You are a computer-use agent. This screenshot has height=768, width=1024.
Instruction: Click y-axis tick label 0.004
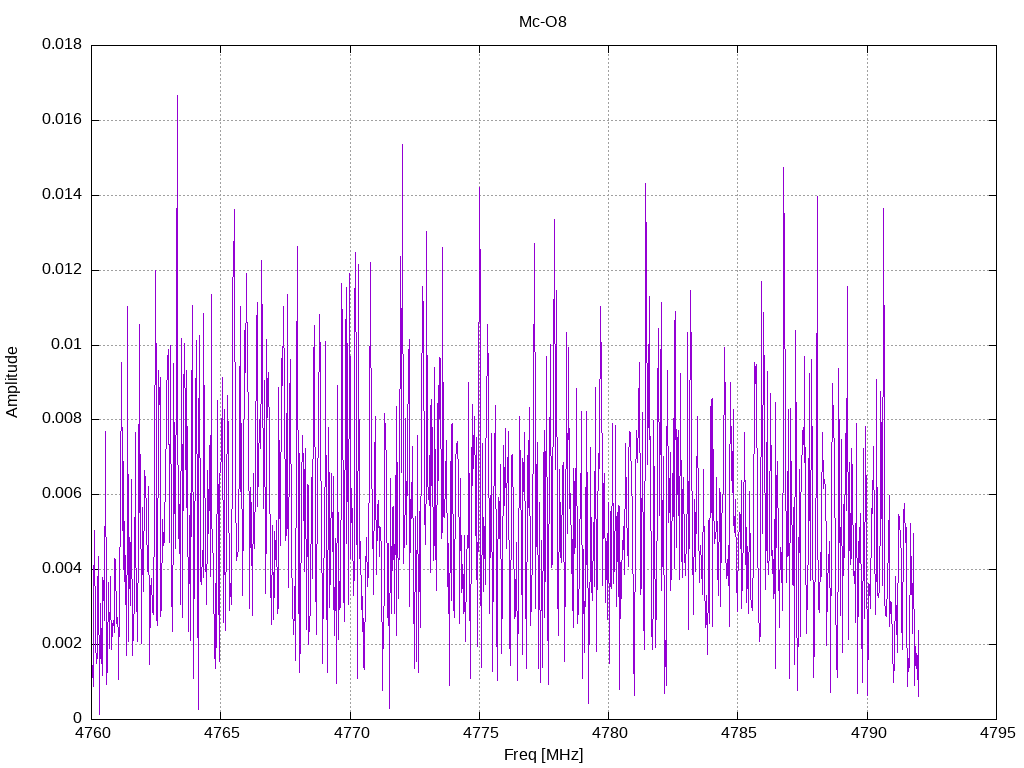pos(62,568)
